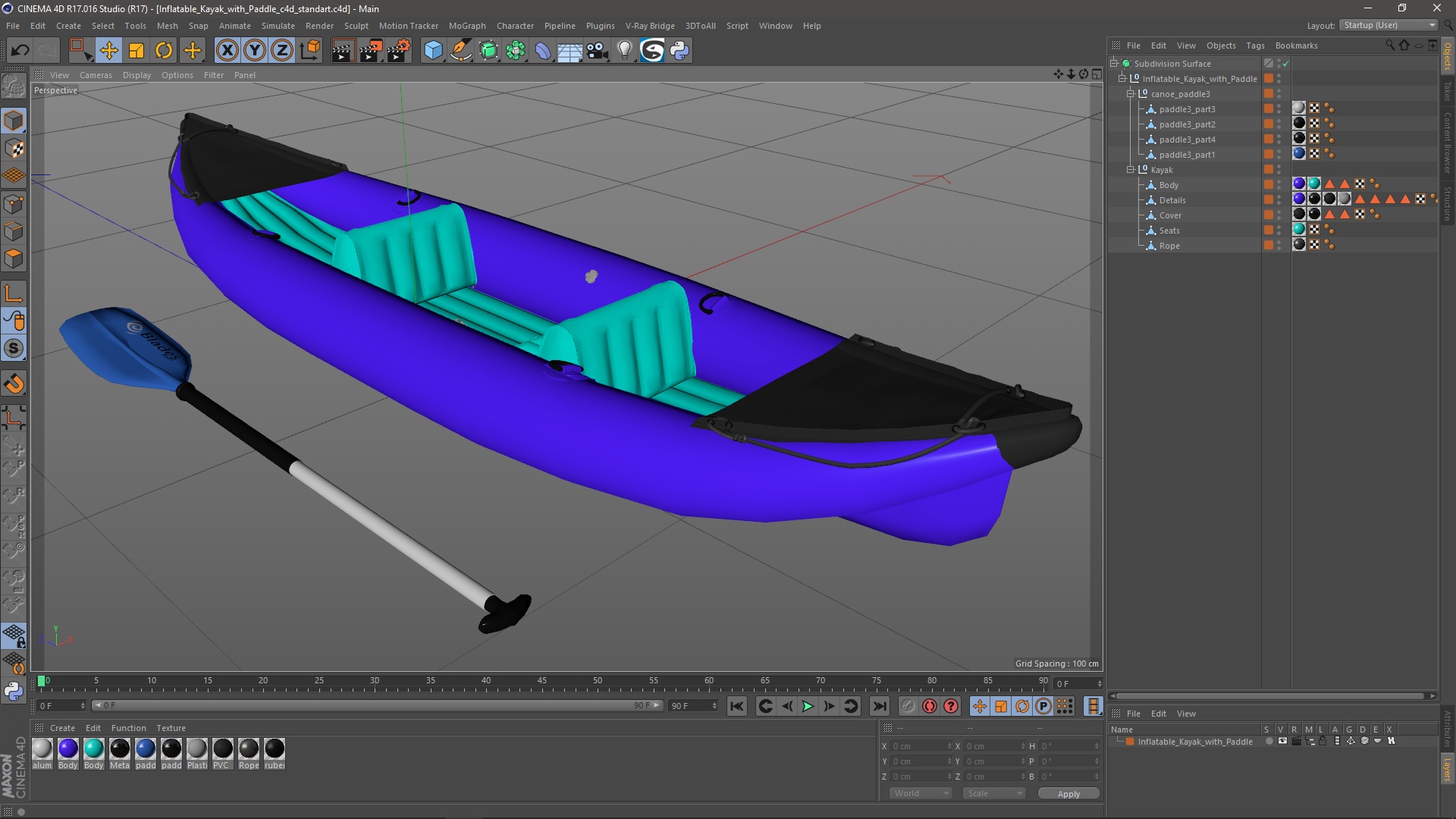Open the Layout dropdown Startup (User)
Screen dimensions: 1456x819
pos(1389,25)
